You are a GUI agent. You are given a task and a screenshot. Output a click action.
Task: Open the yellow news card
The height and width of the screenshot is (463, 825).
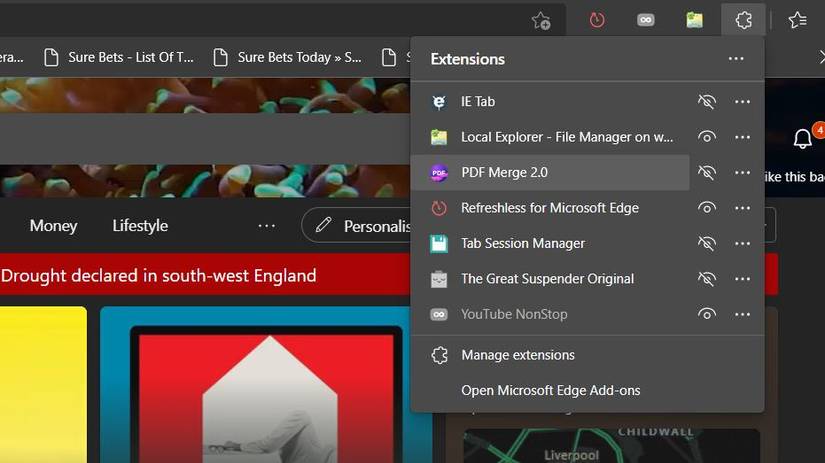pyautogui.click(x=43, y=385)
